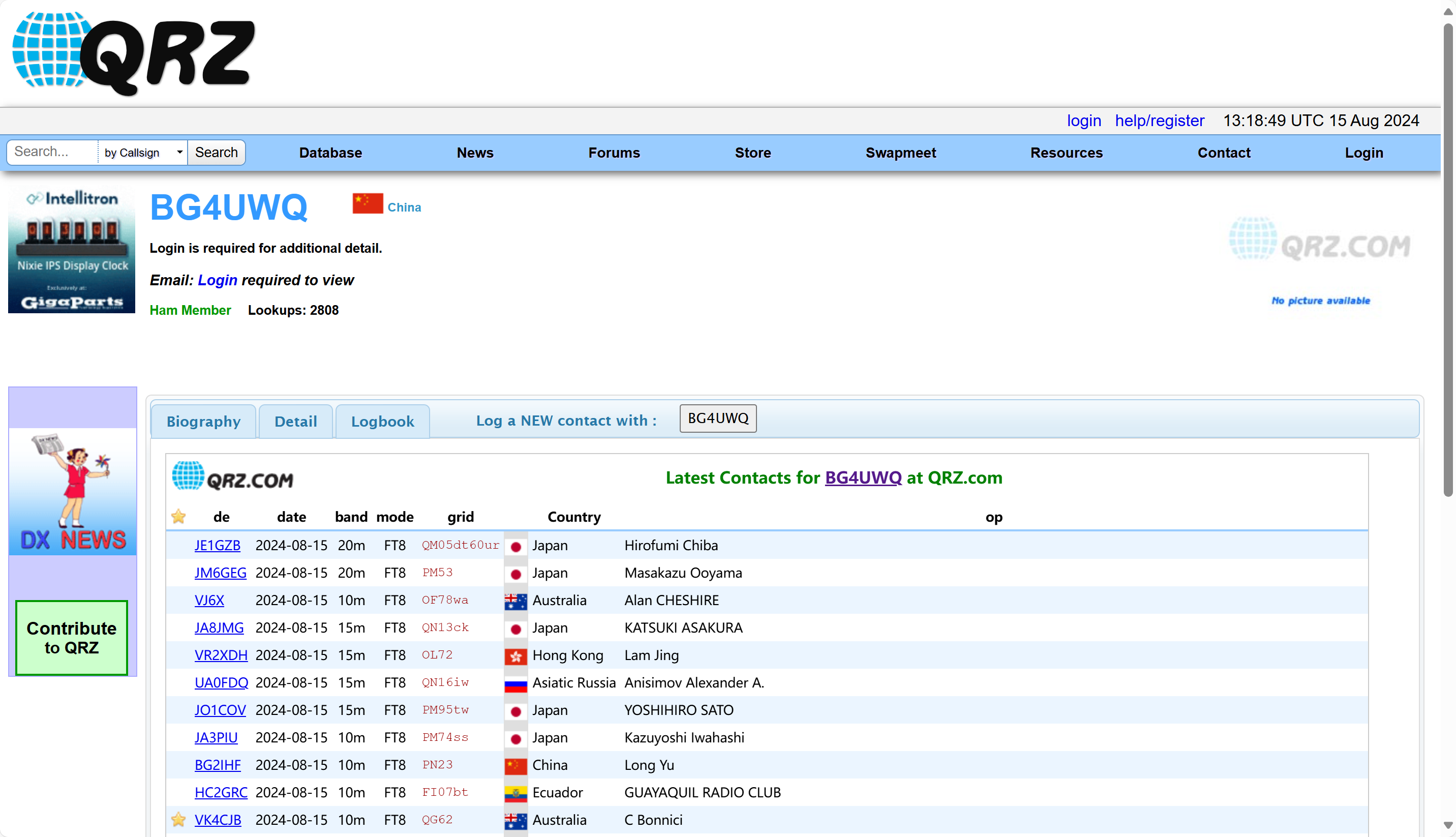The width and height of the screenshot is (1456, 837).
Task: Click the Search input field
Action: click(x=53, y=152)
